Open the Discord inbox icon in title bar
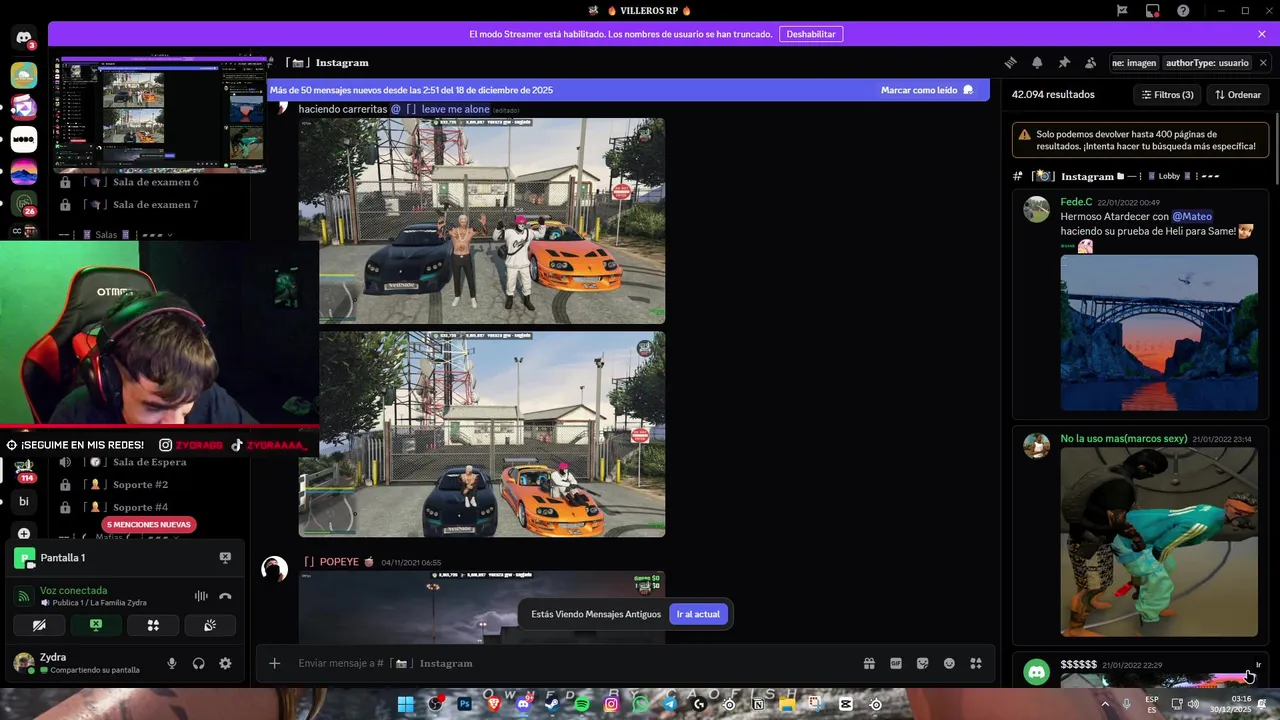The height and width of the screenshot is (720, 1280). point(1153,11)
